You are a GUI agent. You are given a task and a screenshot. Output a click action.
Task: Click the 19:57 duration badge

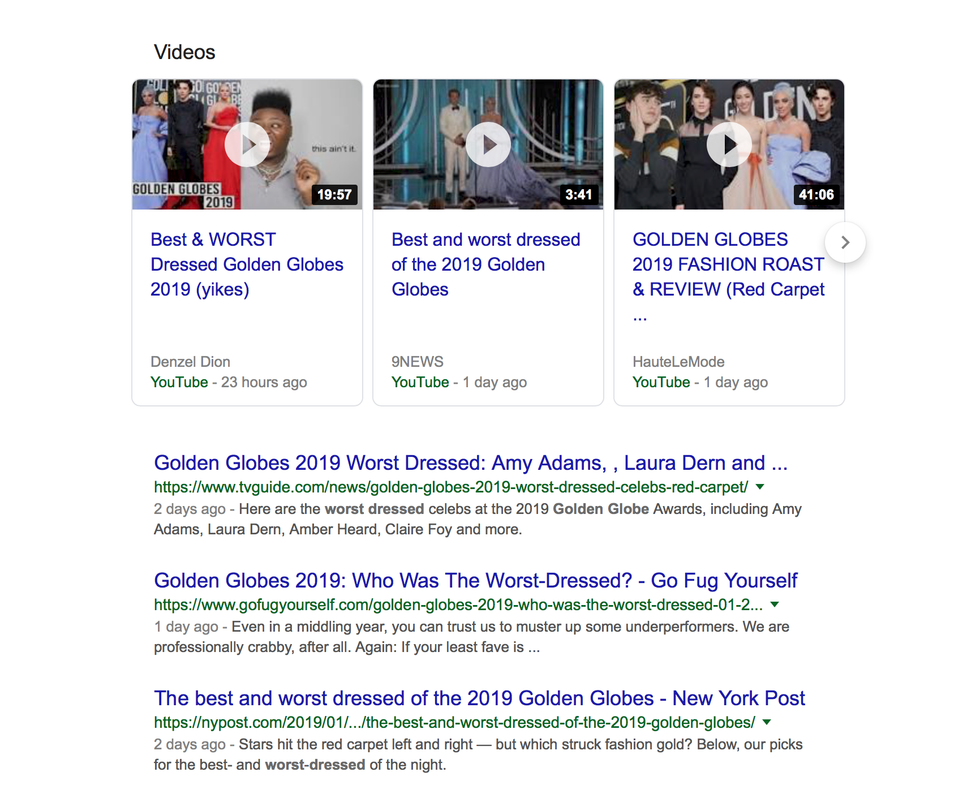click(x=334, y=194)
